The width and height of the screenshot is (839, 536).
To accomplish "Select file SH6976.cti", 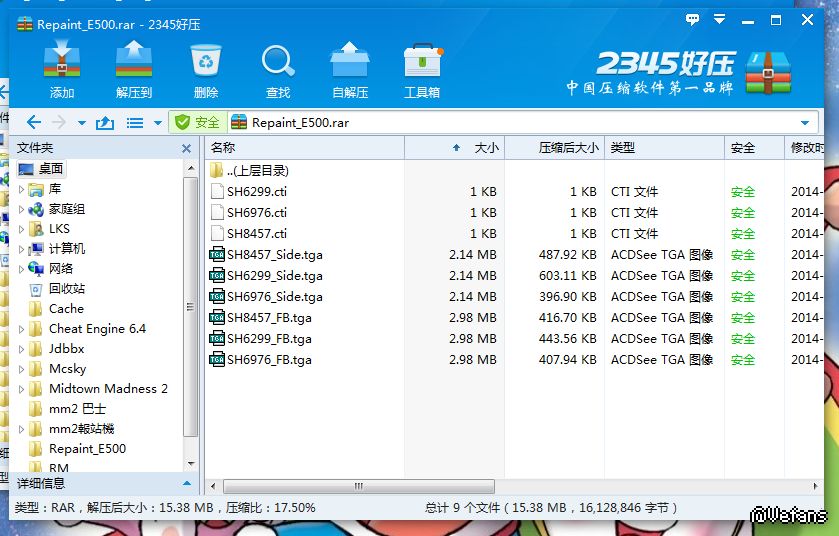I will tap(249, 212).
